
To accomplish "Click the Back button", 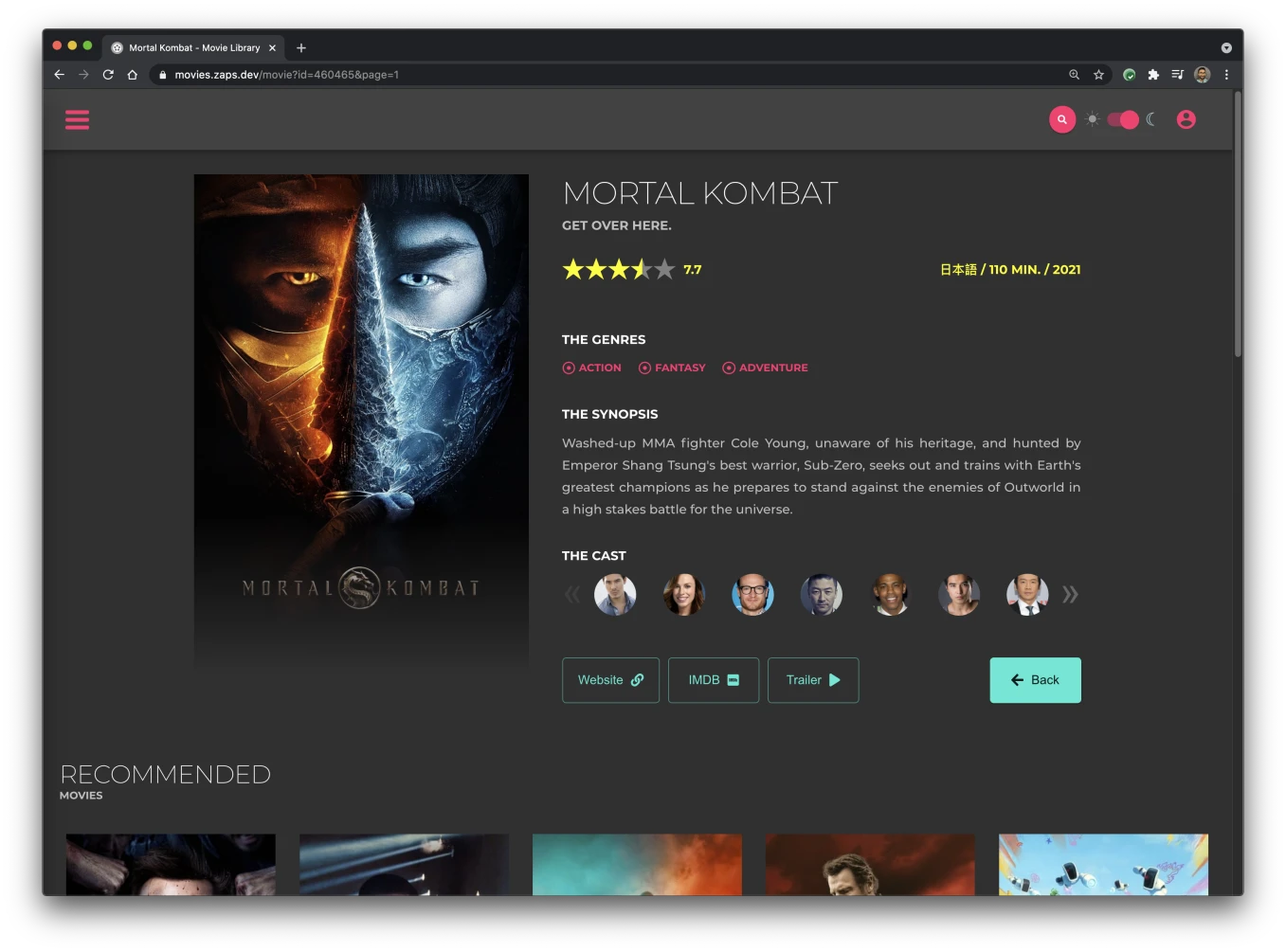I will pyautogui.click(x=1035, y=680).
